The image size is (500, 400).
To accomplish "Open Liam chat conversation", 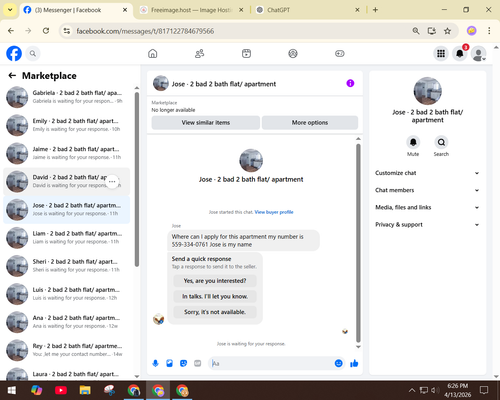I will click(67, 238).
